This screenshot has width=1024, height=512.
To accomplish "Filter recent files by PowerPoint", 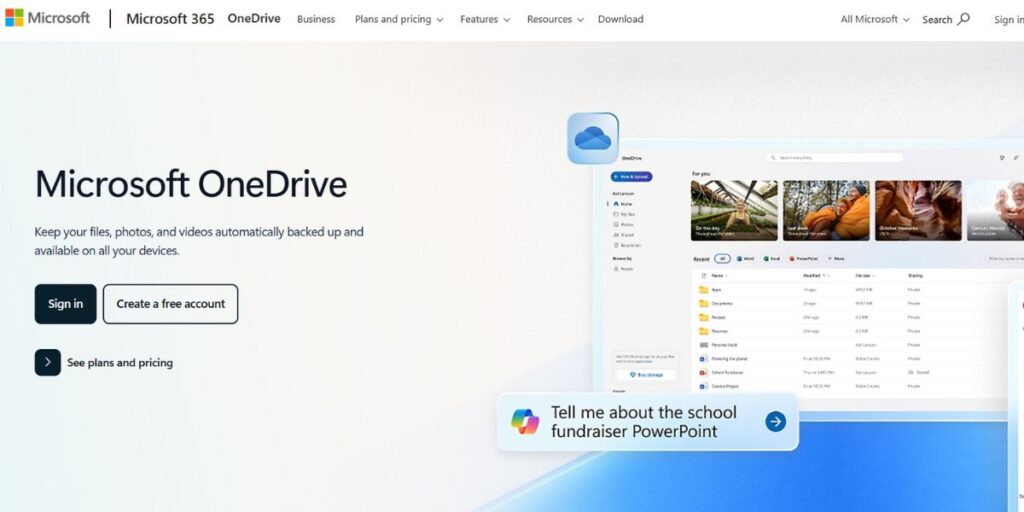I will [804, 259].
